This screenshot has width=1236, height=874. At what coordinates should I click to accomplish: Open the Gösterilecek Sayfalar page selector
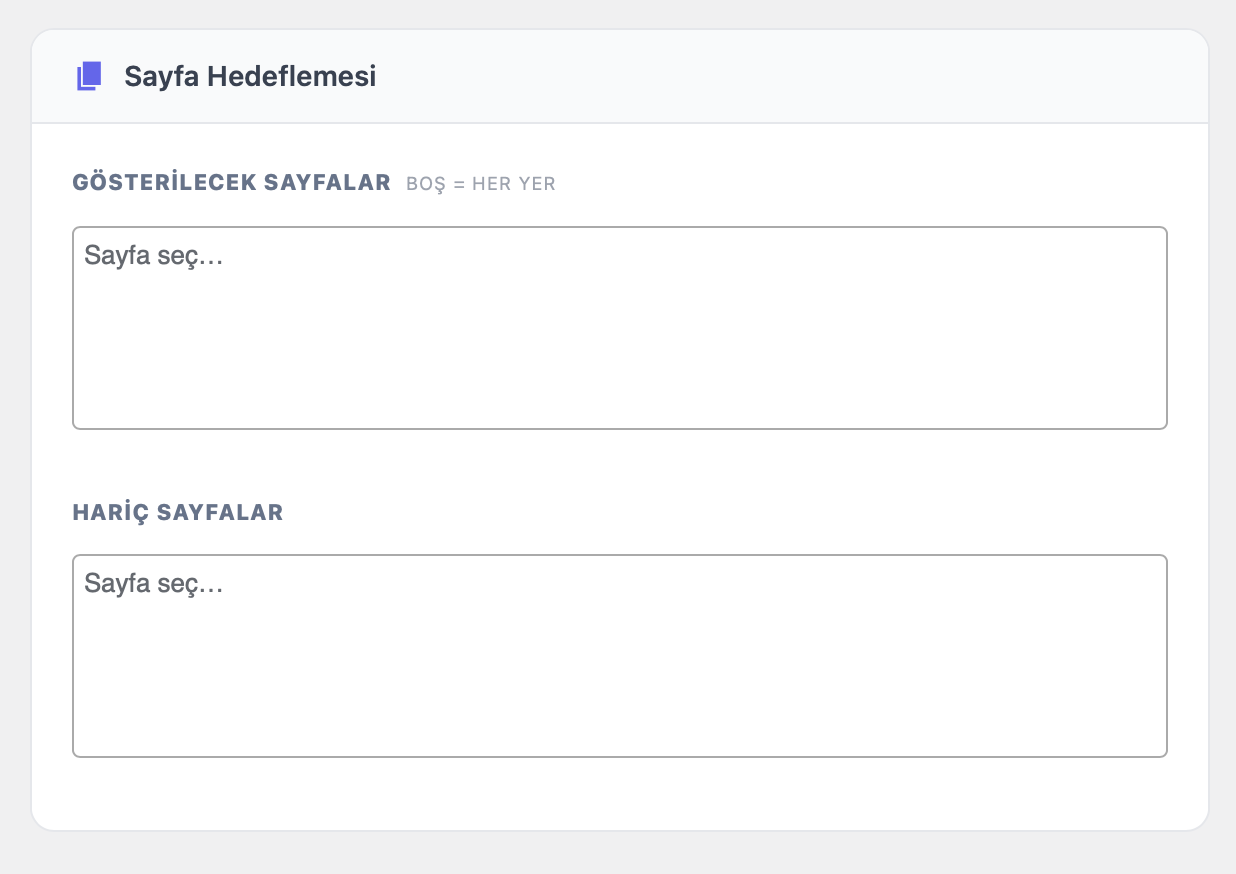point(619,328)
